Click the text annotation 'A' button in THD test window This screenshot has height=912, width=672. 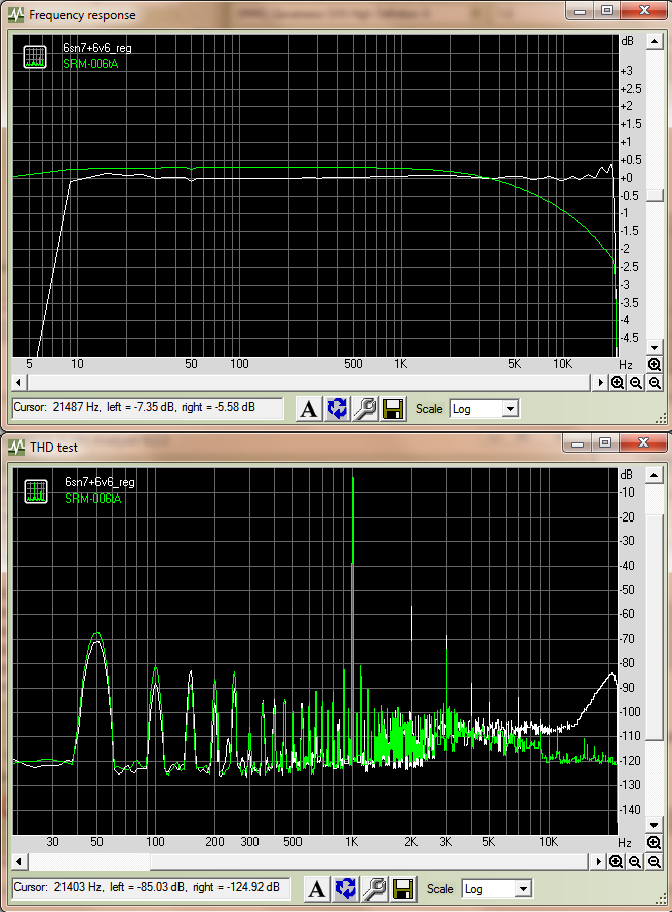tap(317, 889)
